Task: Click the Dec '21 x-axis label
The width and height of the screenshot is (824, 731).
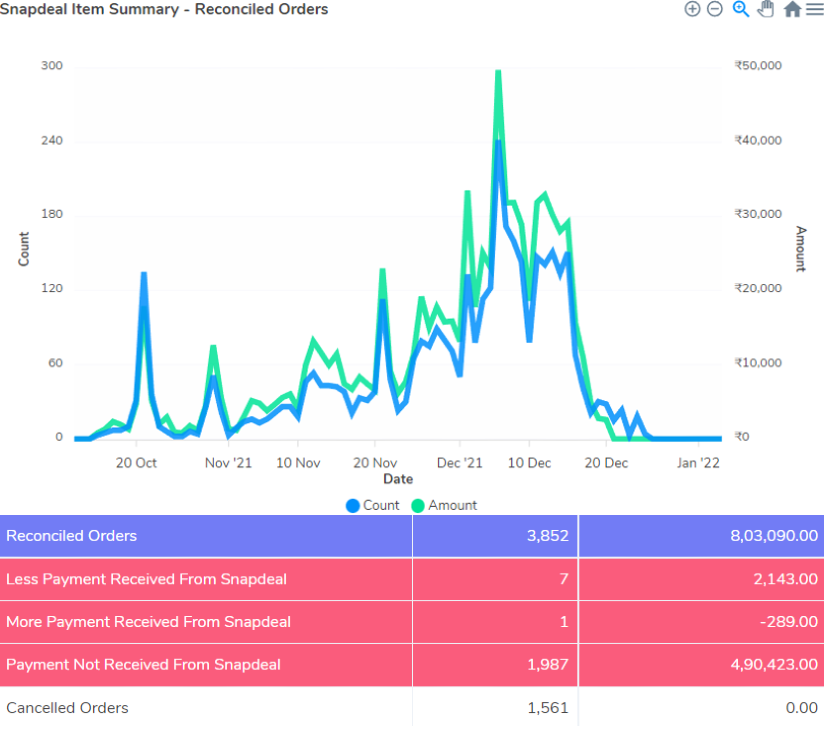Action: coord(459,463)
